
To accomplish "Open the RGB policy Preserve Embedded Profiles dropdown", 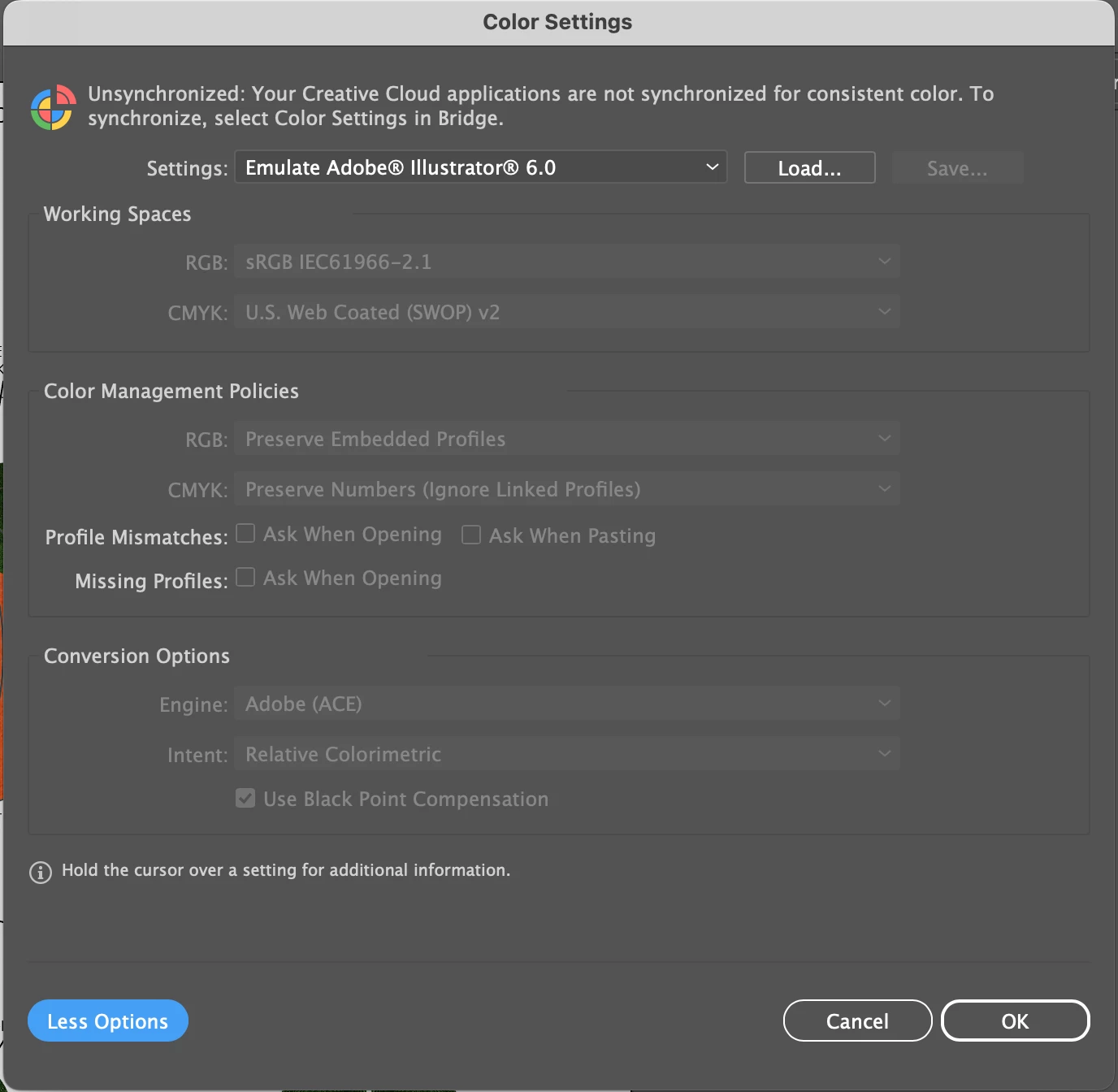I will pyautogui.click(x=567, y=439).
